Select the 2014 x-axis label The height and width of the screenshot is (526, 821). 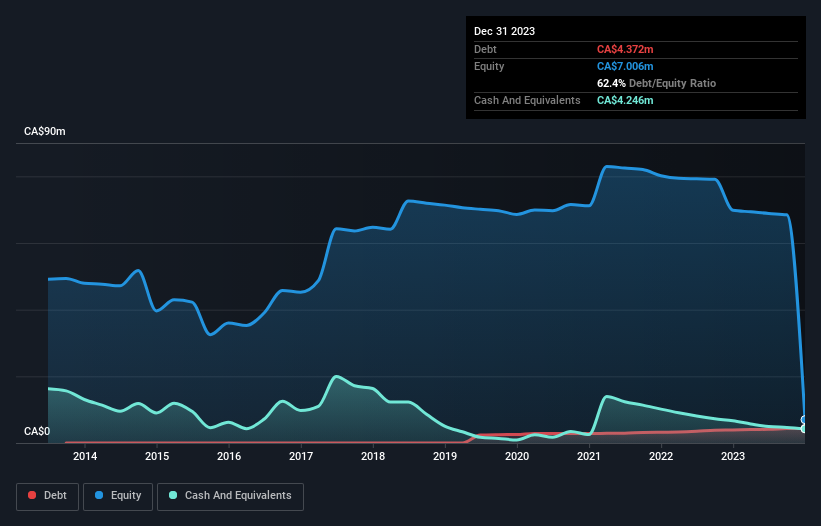pyautogui.click(x=85, y=456)
